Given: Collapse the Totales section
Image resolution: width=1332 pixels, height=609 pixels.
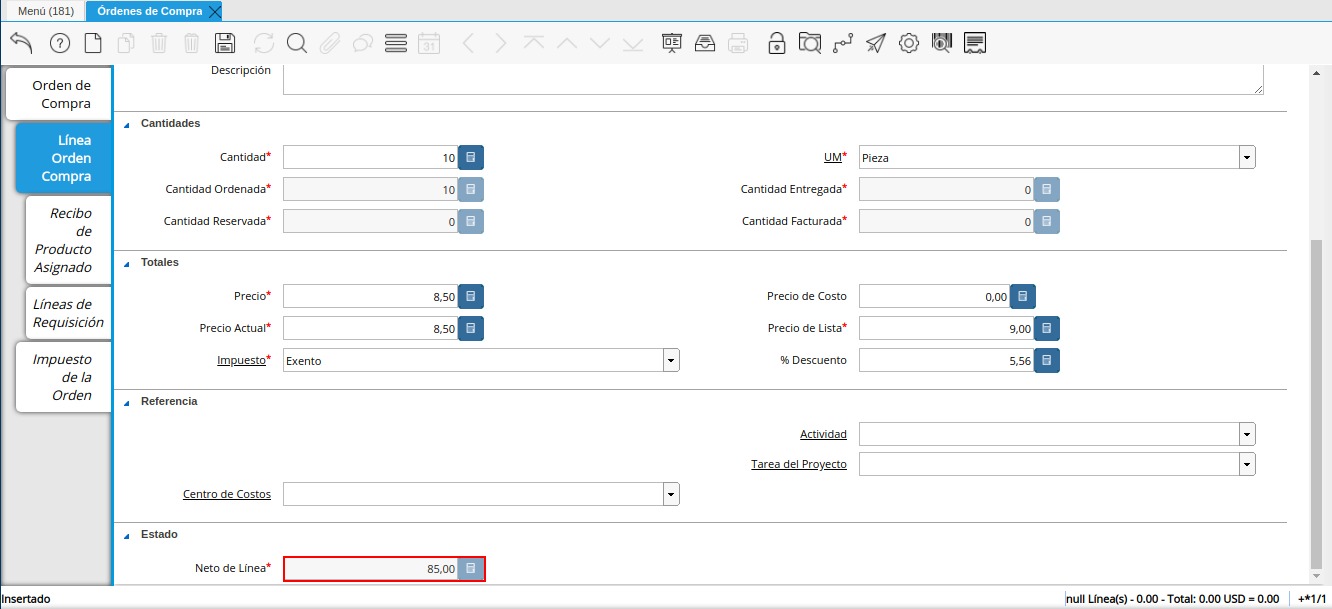Looking at the screenshot, I should 127,263.
